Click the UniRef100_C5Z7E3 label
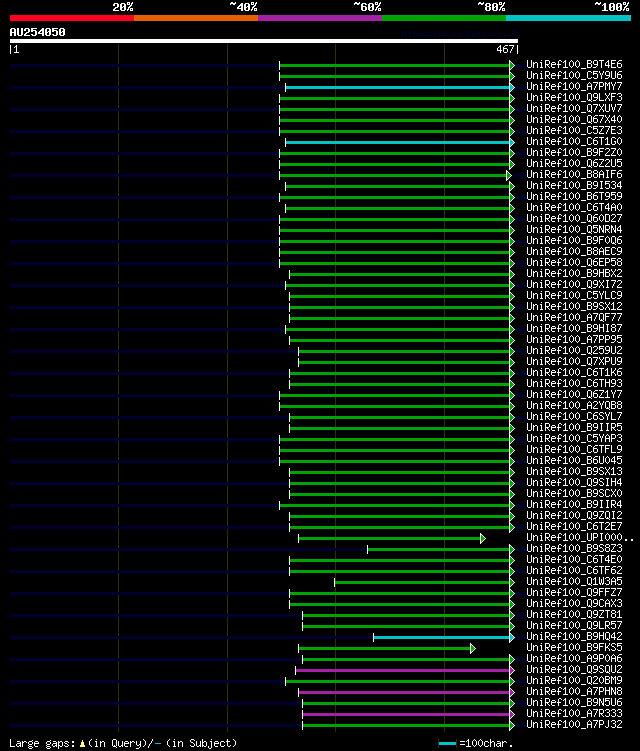The width and height of the screenshot is (640, 751). (574, 130)
